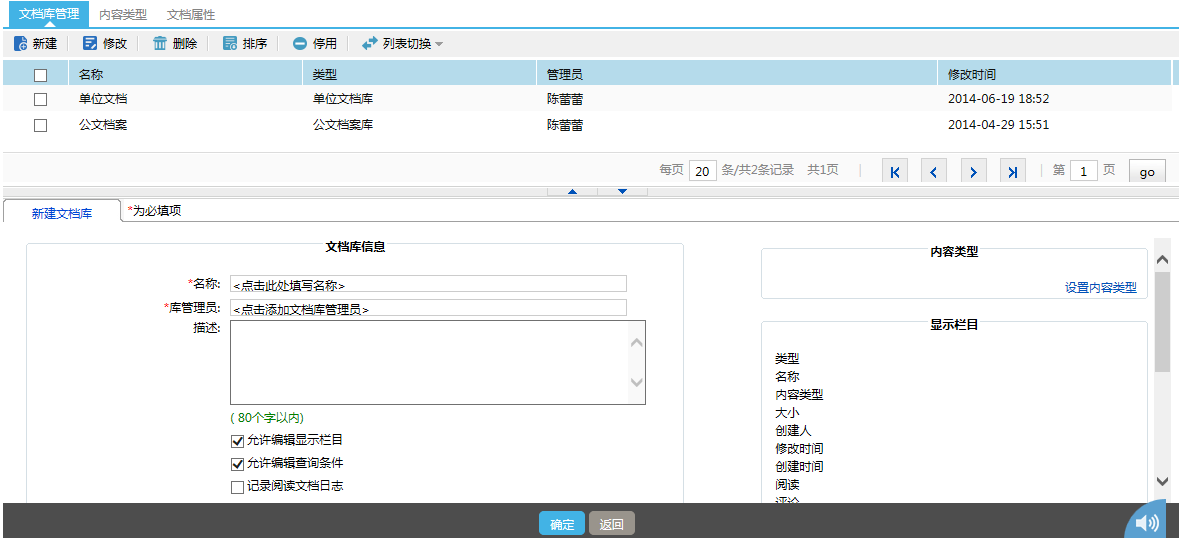Click the 删除 (Delete) trash icon

point(160,44)
